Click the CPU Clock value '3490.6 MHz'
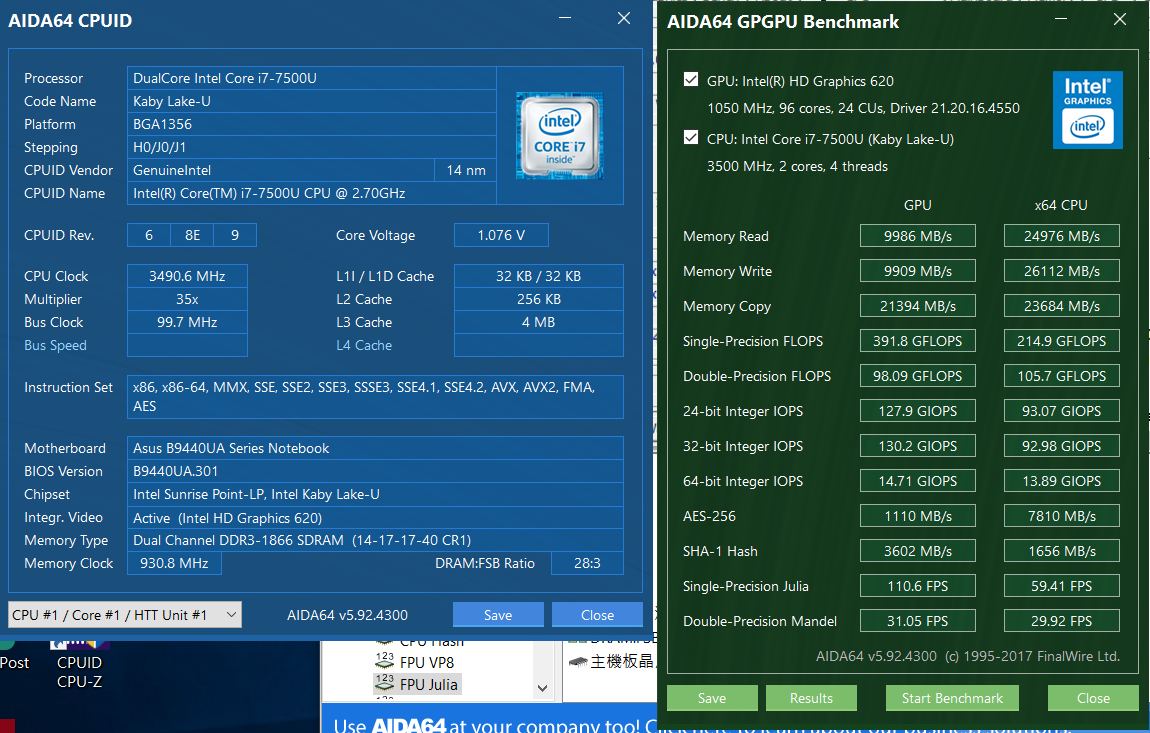Image resolution: width=1150 pixels, height=733 pixels. [187, 276]
